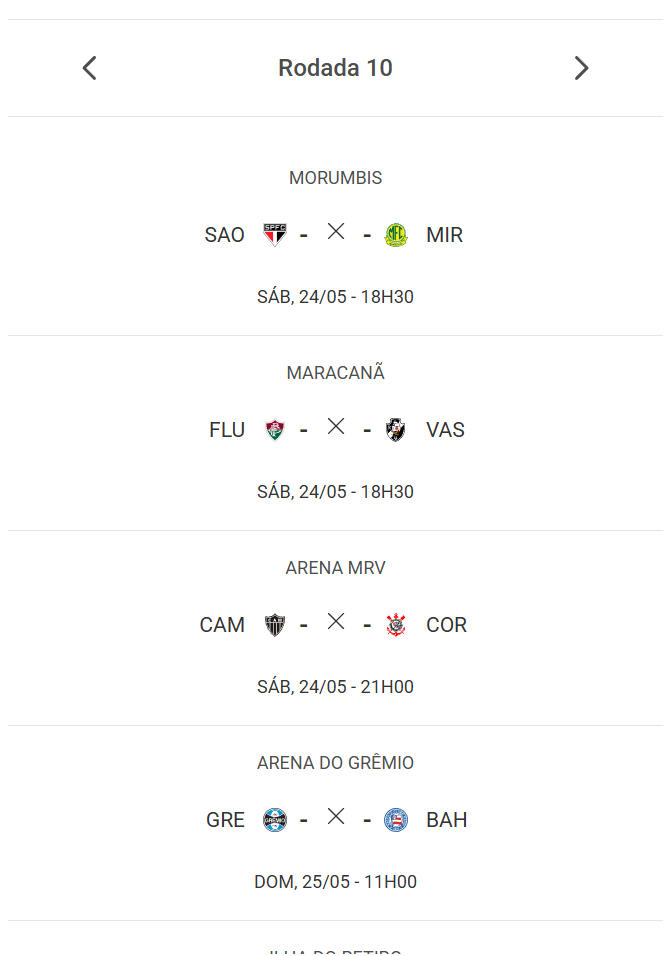The height and width of the screenshot is (956, 672).
Task: Click the ARENA DO GRÊMIO venue label
Action: (x=335, y=763)
